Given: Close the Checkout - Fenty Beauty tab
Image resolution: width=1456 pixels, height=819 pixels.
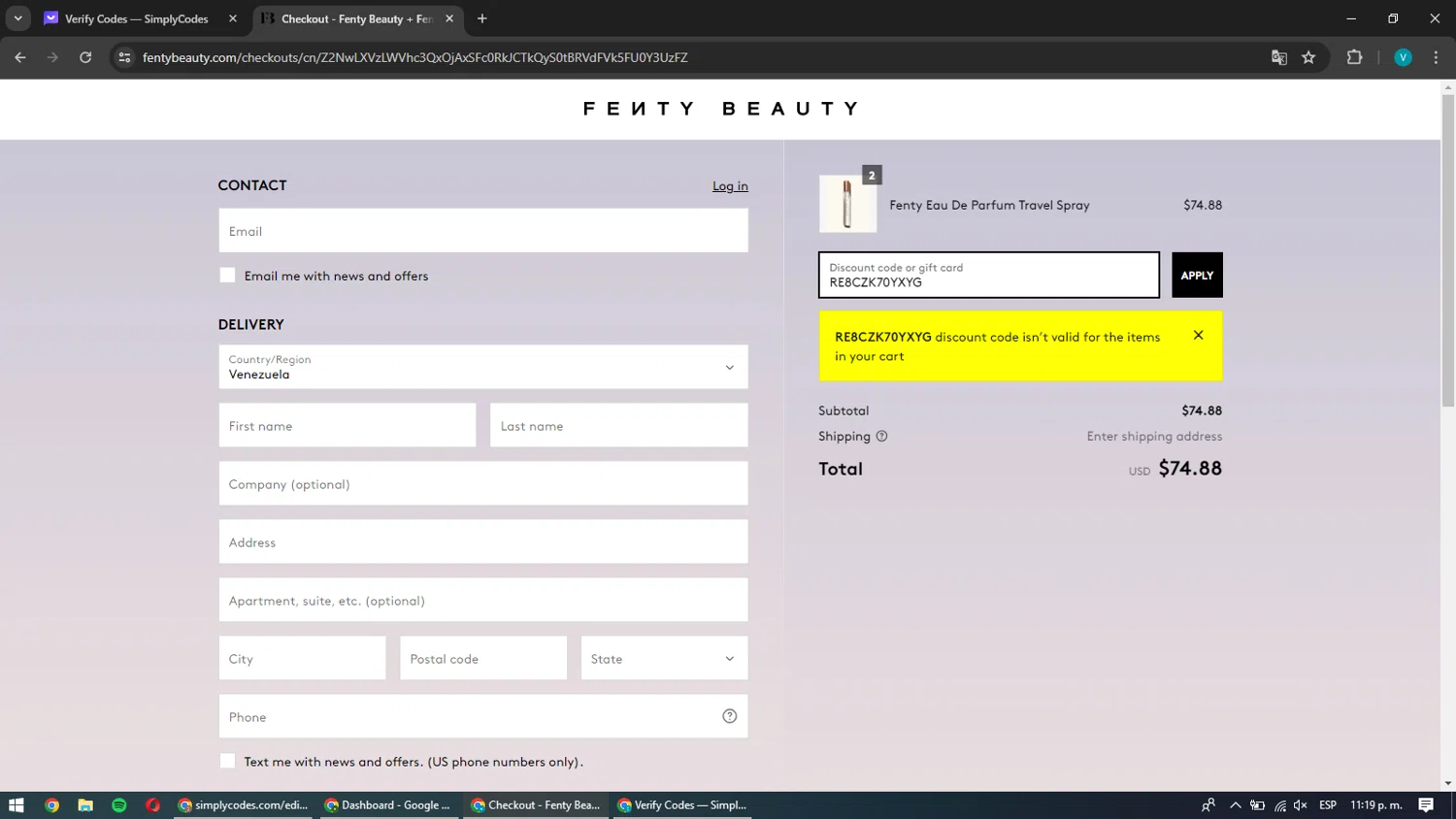Looking at the screenshot, I should point(449,18).
